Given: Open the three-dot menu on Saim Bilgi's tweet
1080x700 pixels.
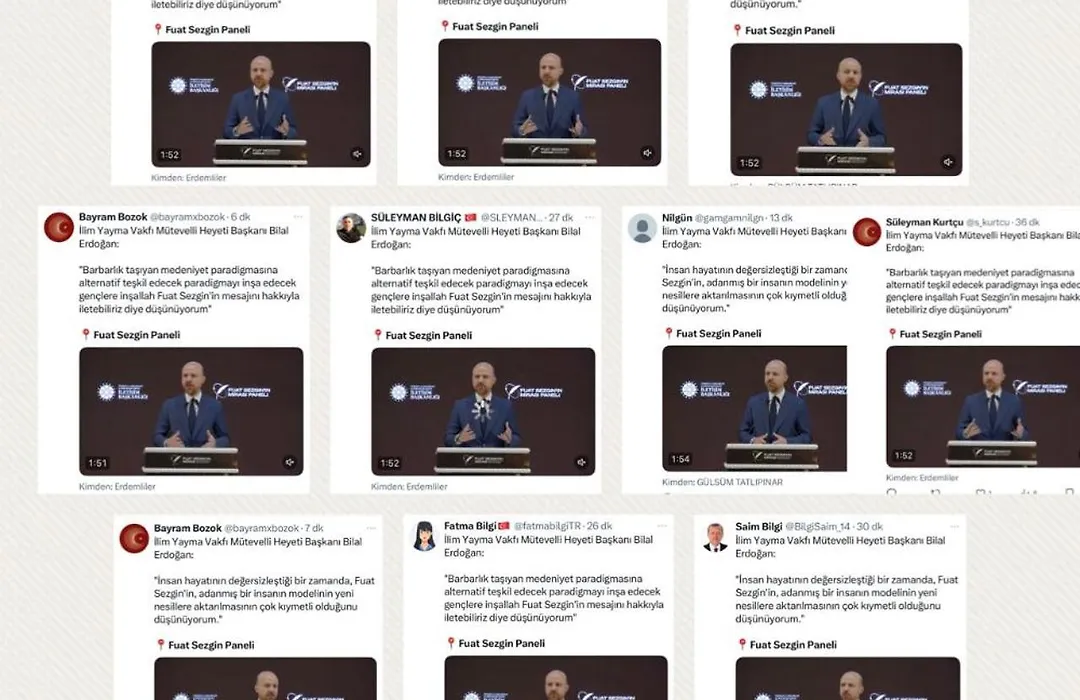Looking at the screenshot, I should (954, 526).
